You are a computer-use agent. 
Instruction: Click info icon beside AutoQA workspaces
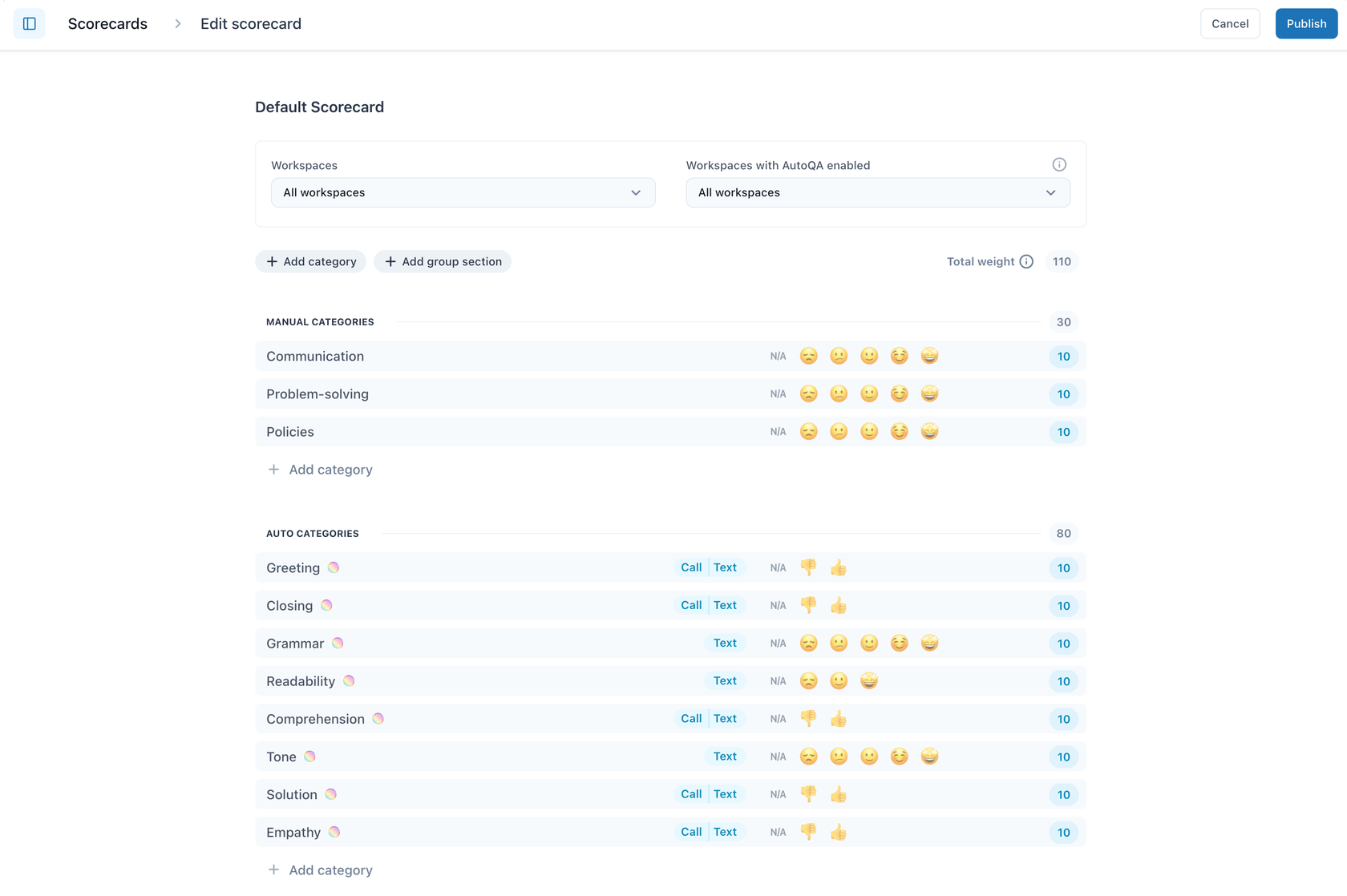(x=1059, y=164)
